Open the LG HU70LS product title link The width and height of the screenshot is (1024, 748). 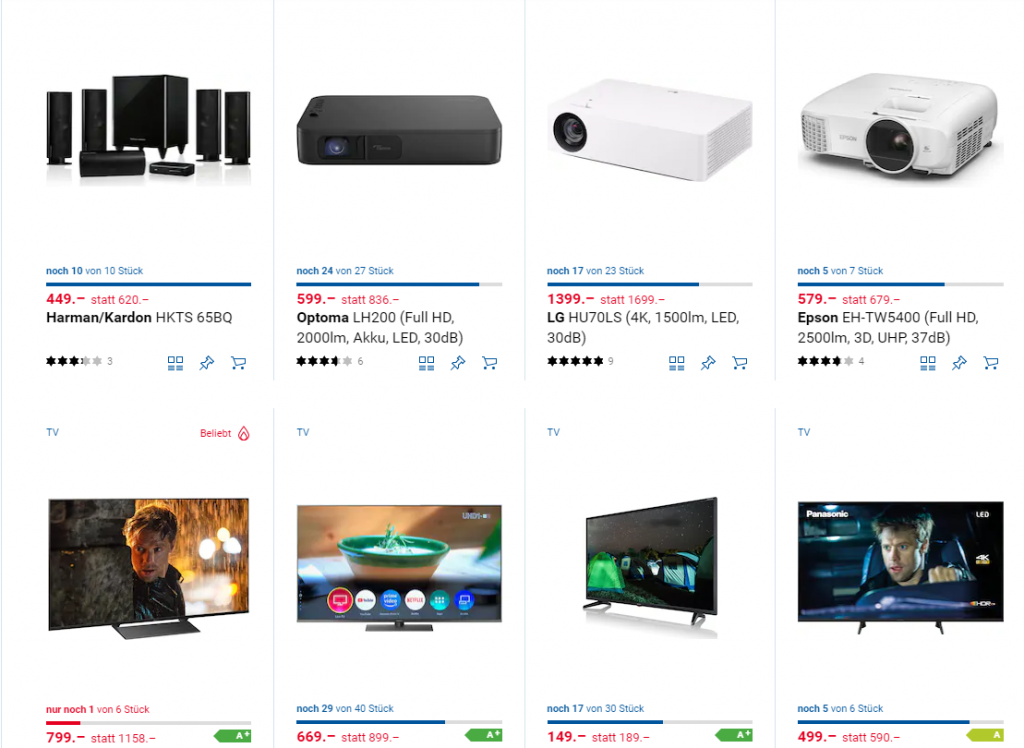(643, 327)
